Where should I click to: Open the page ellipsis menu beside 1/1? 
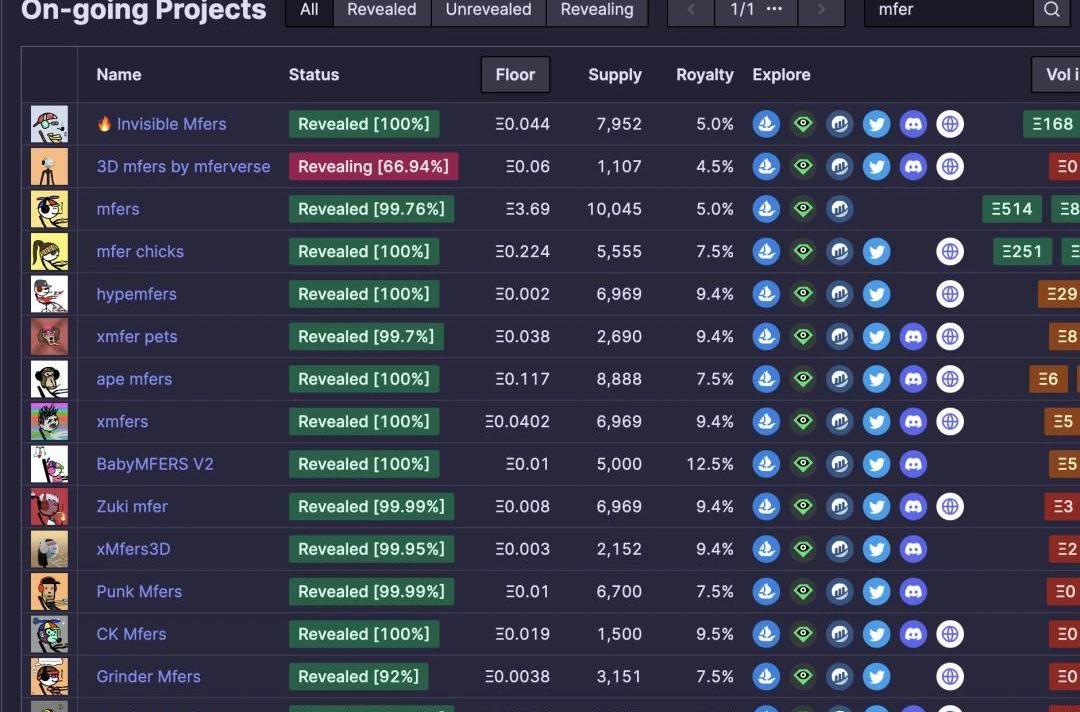coord(774,10)
